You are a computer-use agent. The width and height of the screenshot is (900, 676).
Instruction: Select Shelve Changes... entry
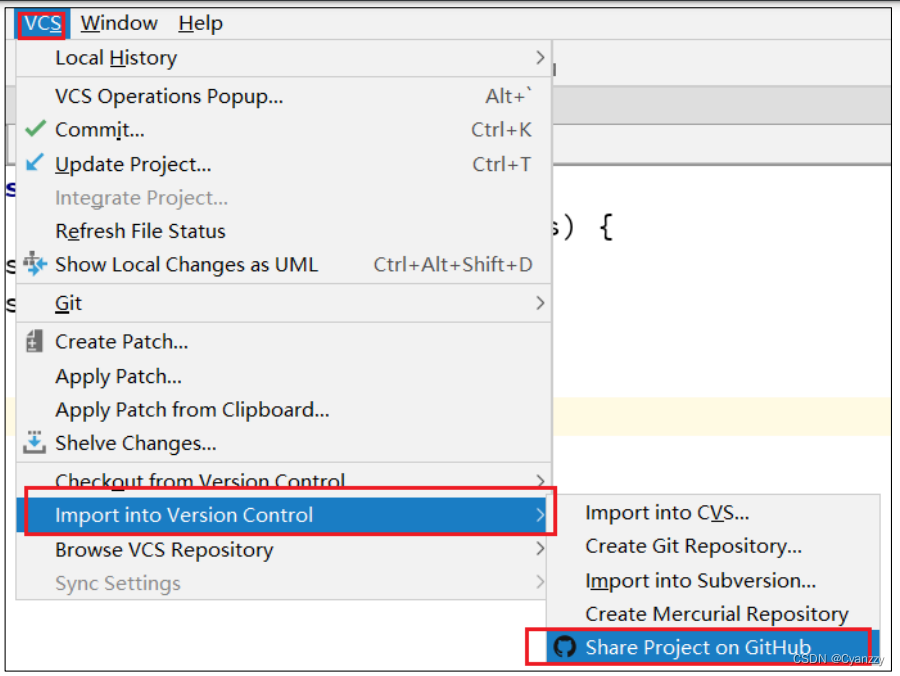284,443
